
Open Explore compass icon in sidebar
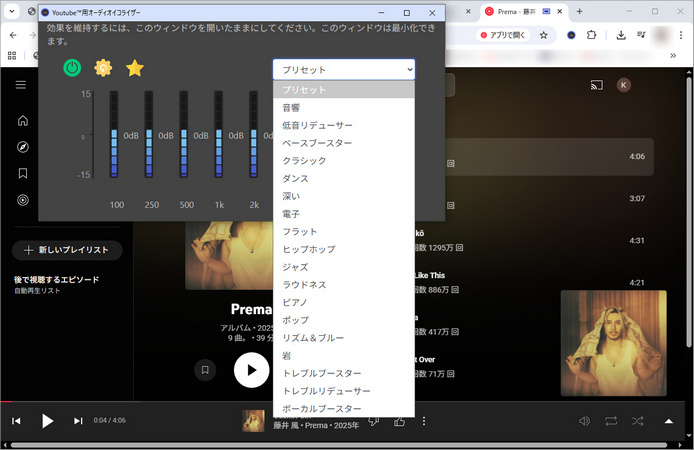click(x=23, y=147)
